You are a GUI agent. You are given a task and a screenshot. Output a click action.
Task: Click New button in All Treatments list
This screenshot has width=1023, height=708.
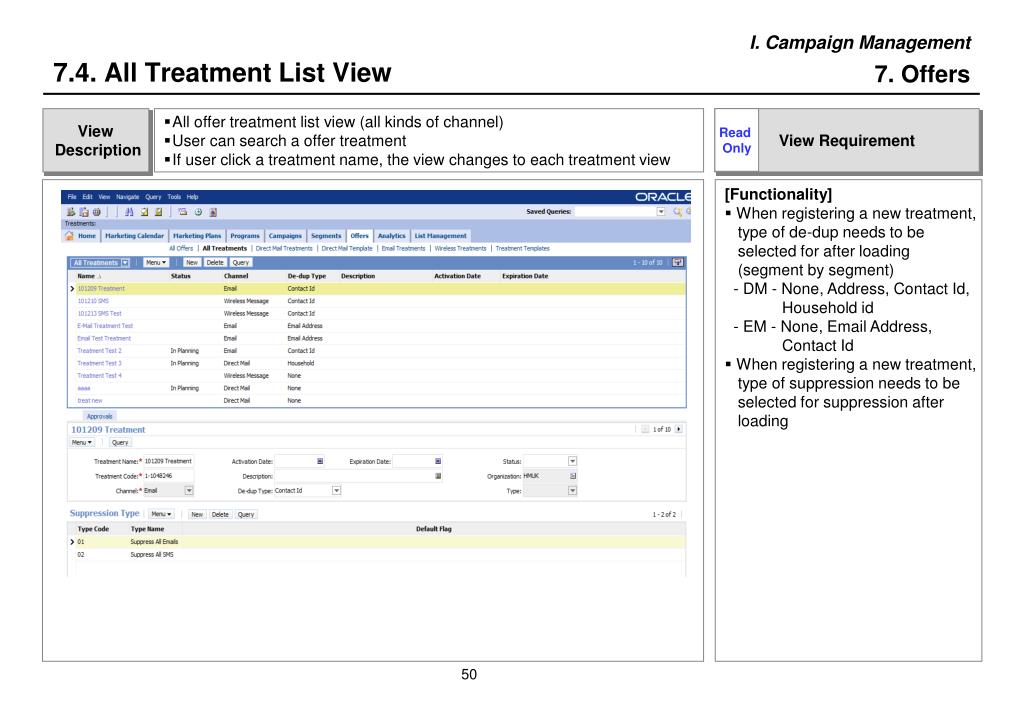pos(192,262)
